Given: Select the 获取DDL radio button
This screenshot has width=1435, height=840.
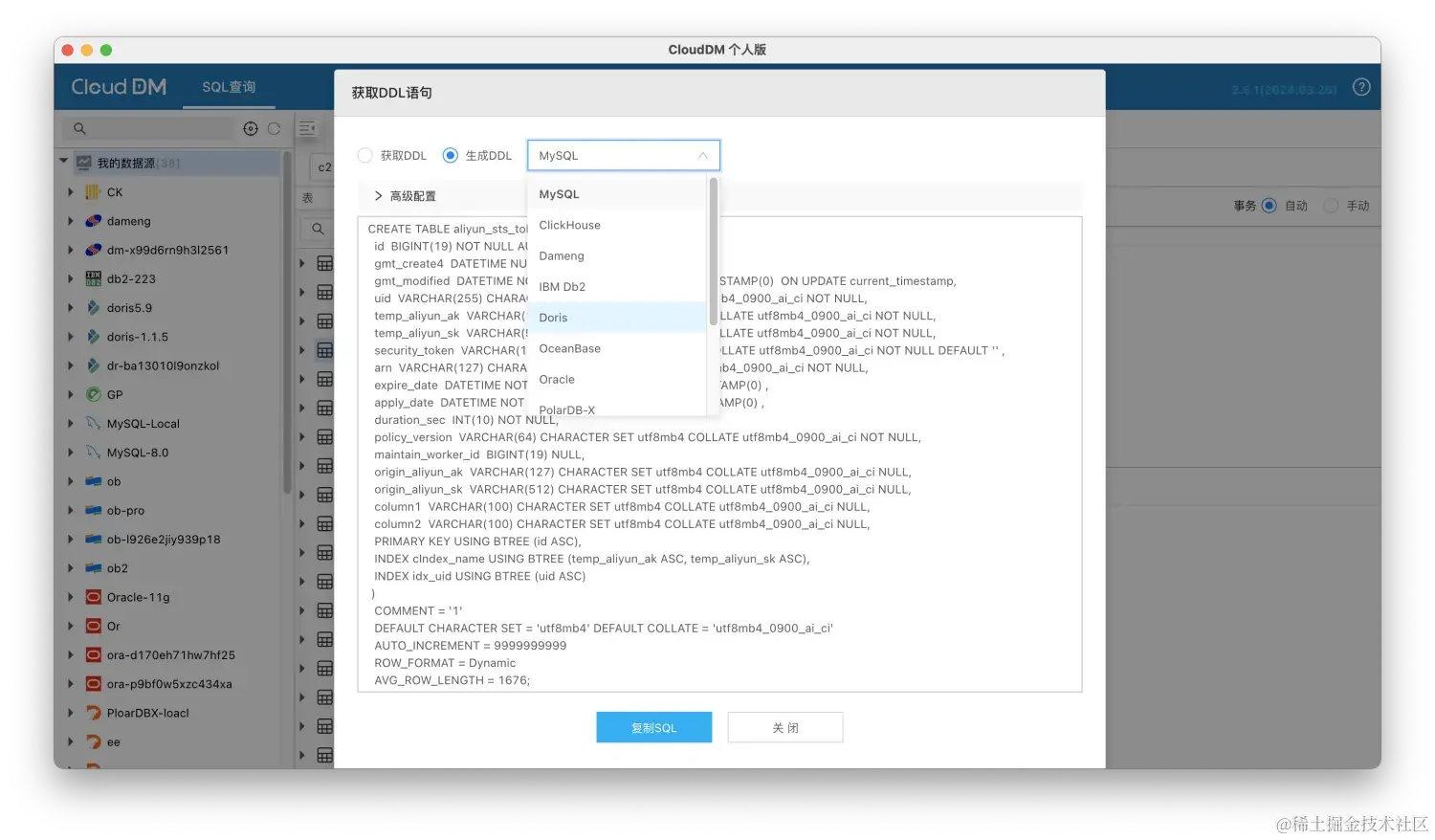Looking at the screenshot, I should point(364,155).
